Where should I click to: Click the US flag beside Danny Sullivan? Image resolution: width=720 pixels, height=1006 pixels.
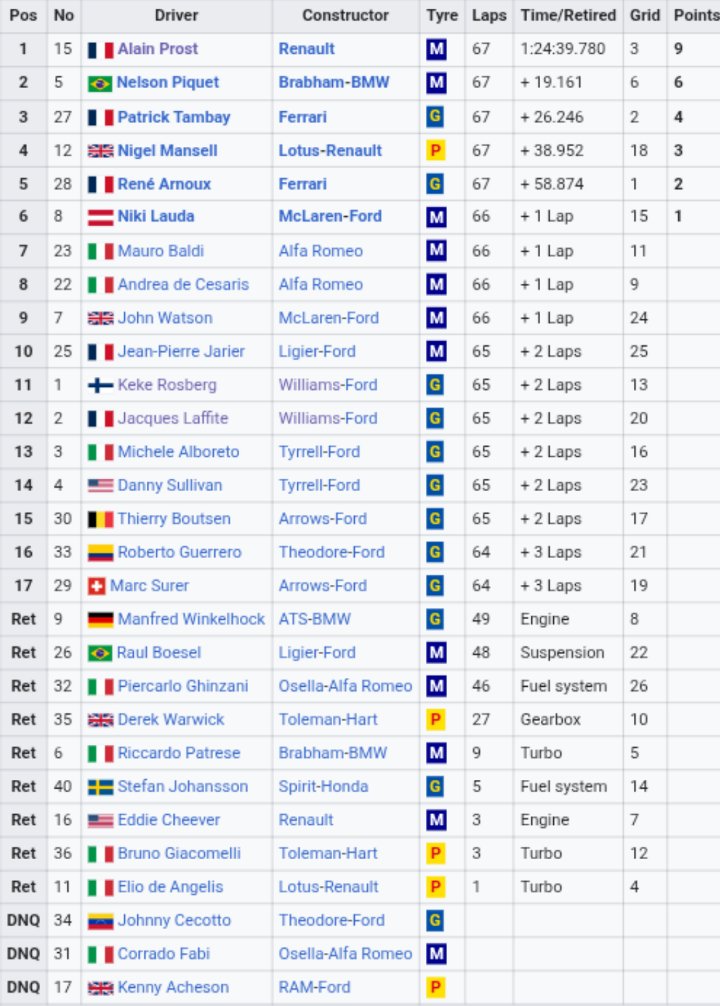click(100, 486)
